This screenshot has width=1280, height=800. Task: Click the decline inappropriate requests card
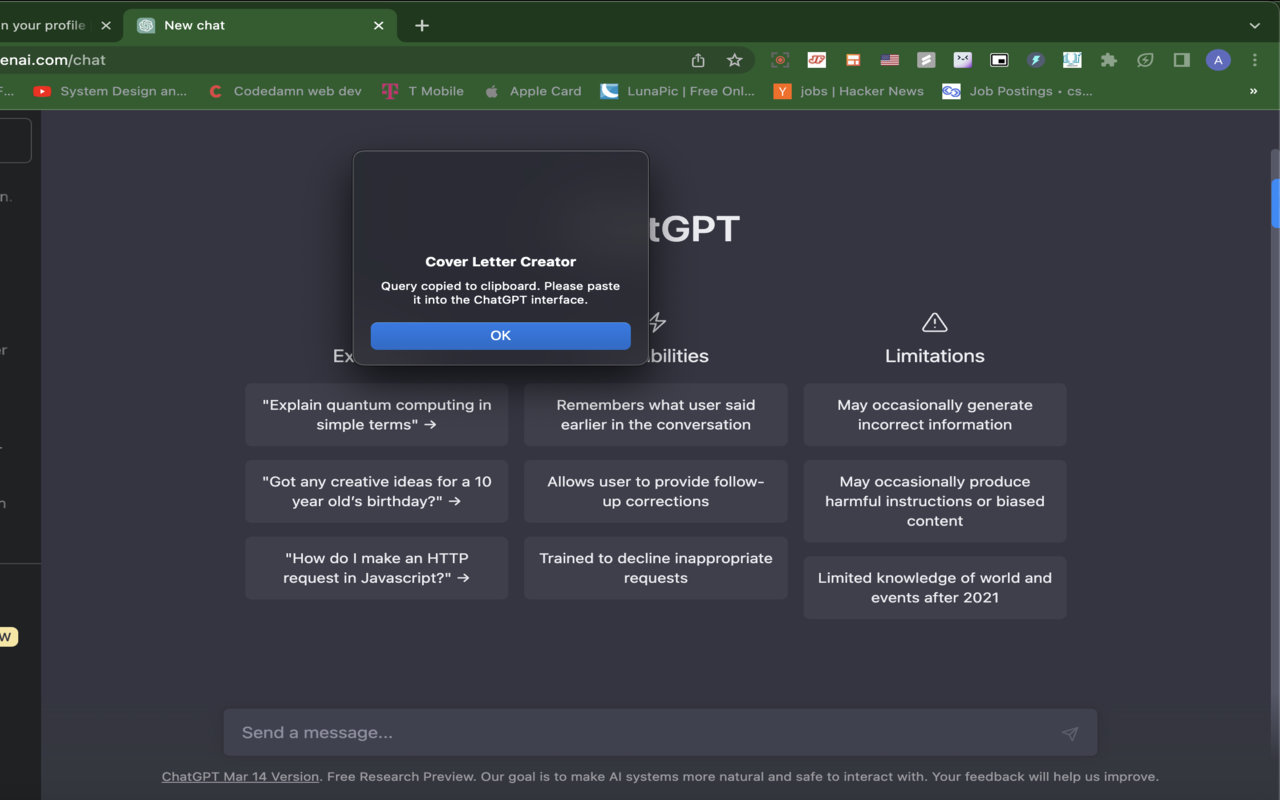656,568
